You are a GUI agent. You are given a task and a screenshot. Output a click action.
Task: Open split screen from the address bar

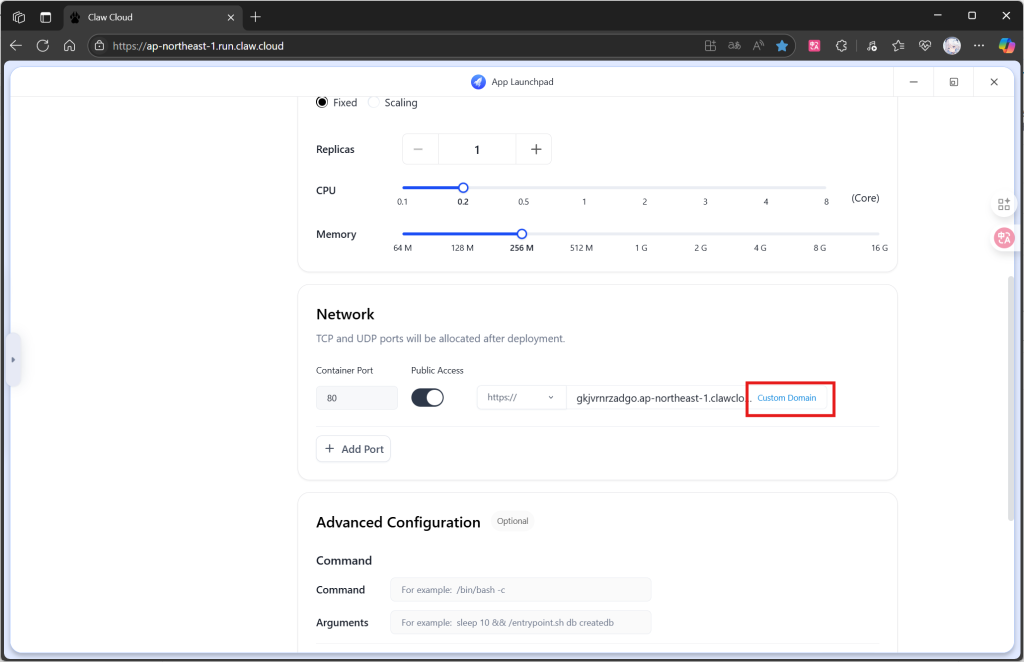[x=711, y=46]
